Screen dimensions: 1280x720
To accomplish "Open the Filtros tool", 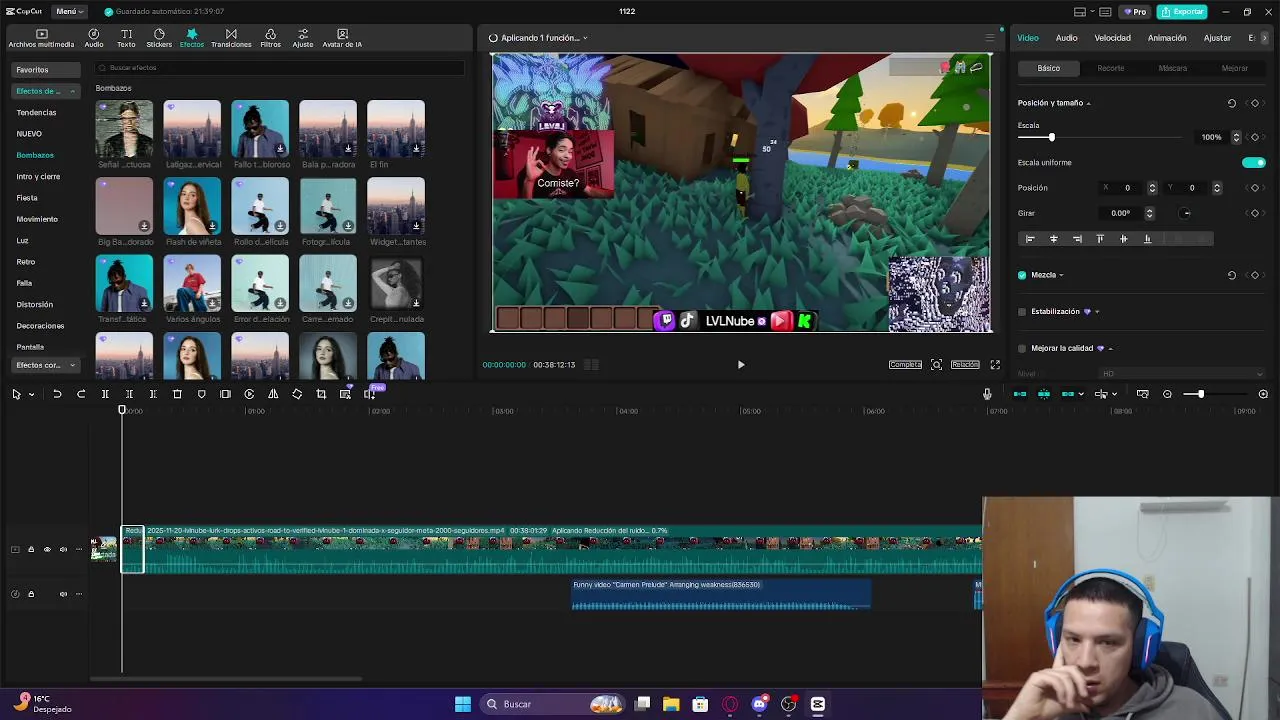I will coord(271,38).
